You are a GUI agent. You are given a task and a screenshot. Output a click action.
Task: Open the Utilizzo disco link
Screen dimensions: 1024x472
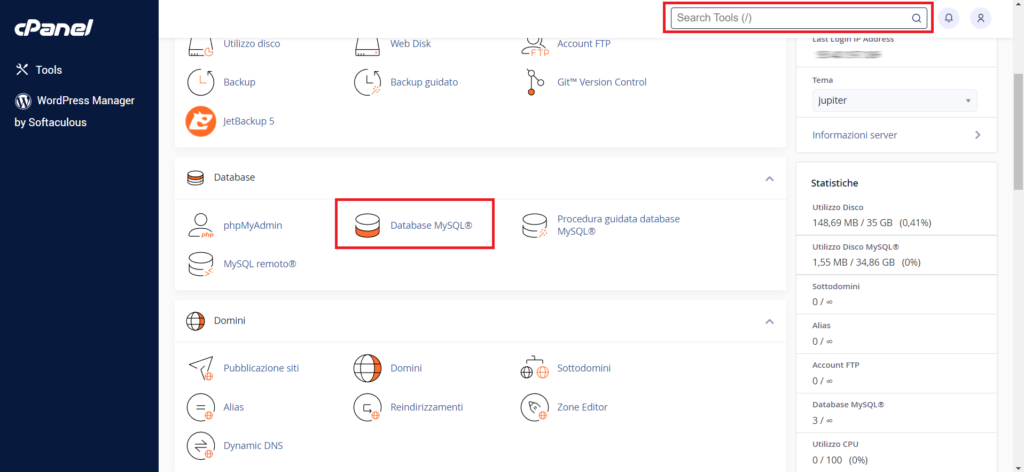pos(251,44)
